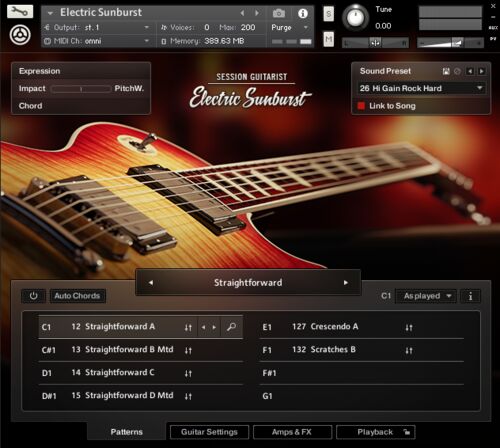Switch to the Guitar Settings tab
The width and height of the screenshot is (500, 448).
pyautogui.click(x=209, y=432)
